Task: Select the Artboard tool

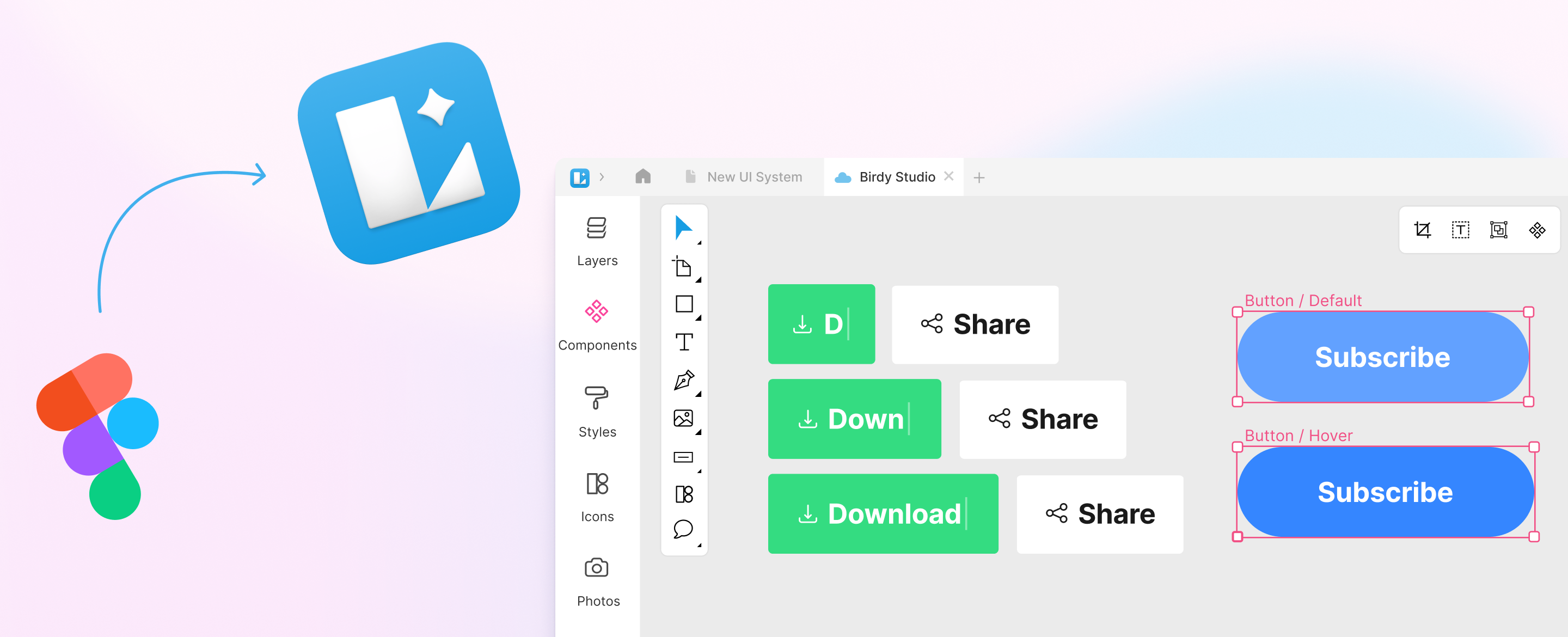Action: pyautogui.click(x=683, y=267)
